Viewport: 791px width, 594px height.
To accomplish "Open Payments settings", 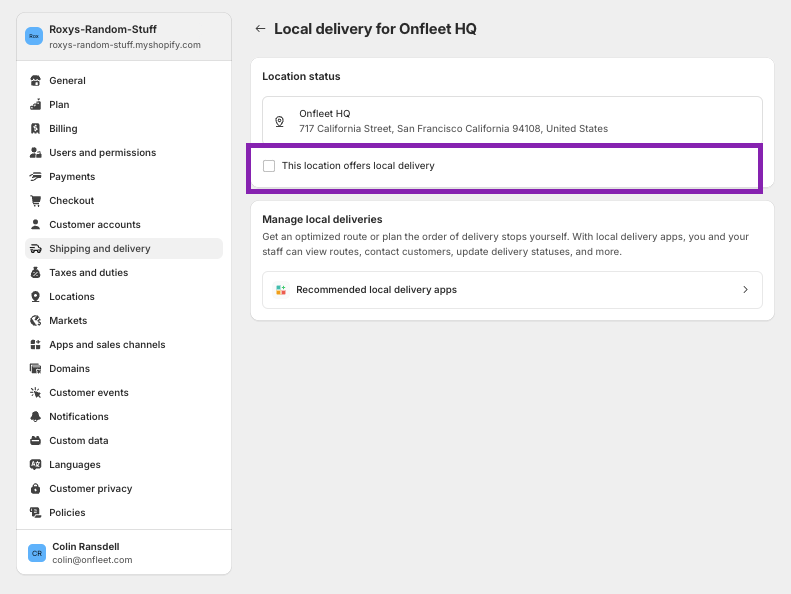I will (x=124, y=177).
